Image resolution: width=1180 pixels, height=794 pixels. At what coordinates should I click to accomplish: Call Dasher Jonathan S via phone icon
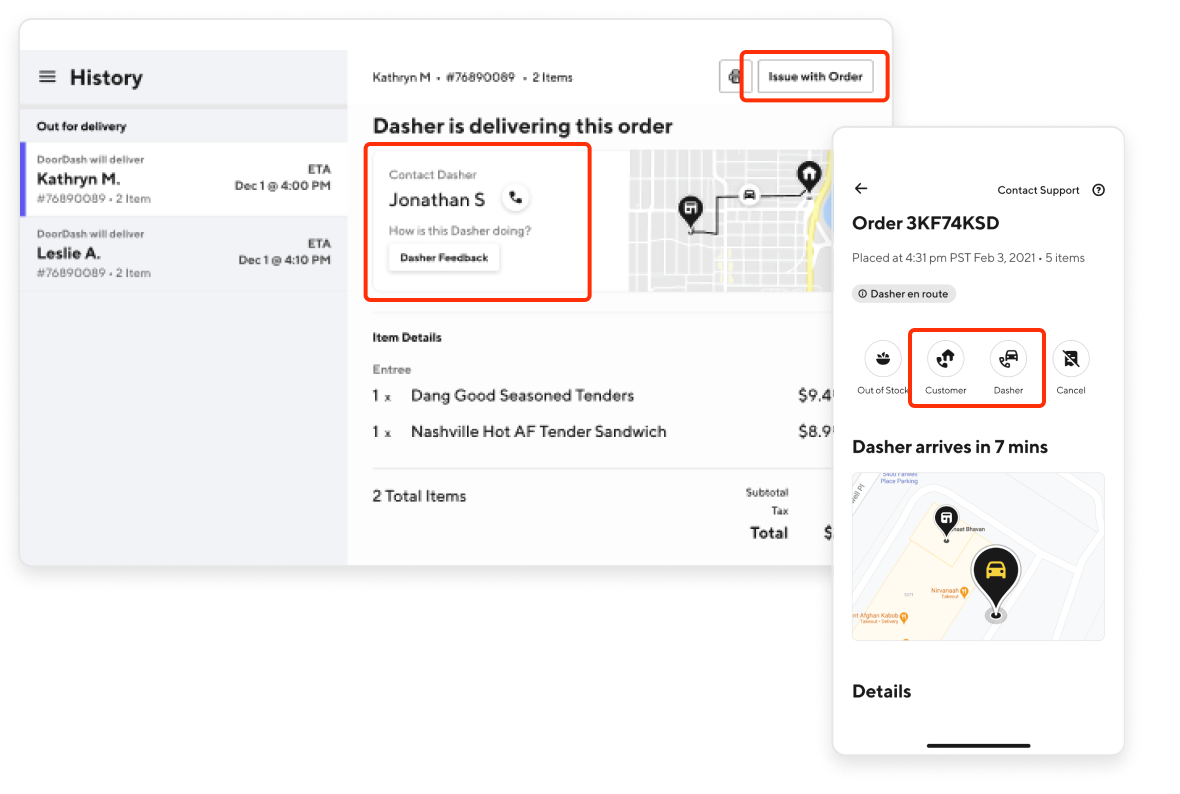515,198
